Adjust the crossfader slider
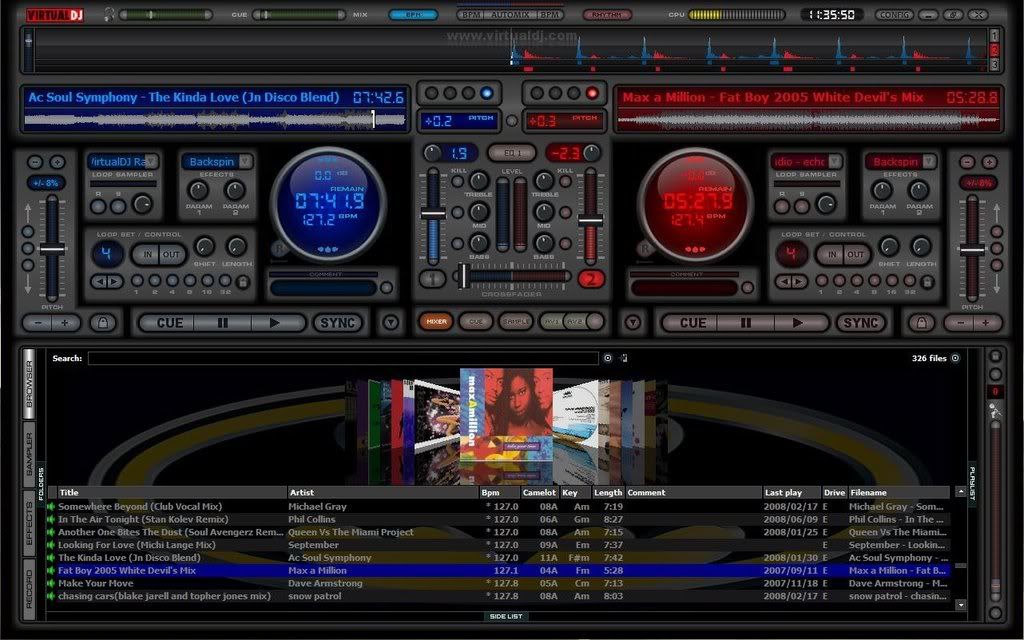1024x640 pixels. 464,276
